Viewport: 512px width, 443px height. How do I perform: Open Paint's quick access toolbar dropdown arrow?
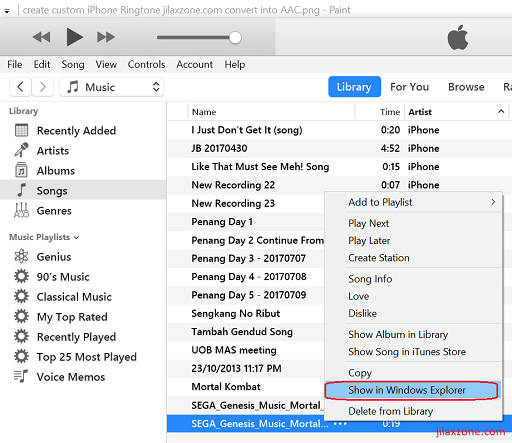pyautogui.click(x=7, y=11)
